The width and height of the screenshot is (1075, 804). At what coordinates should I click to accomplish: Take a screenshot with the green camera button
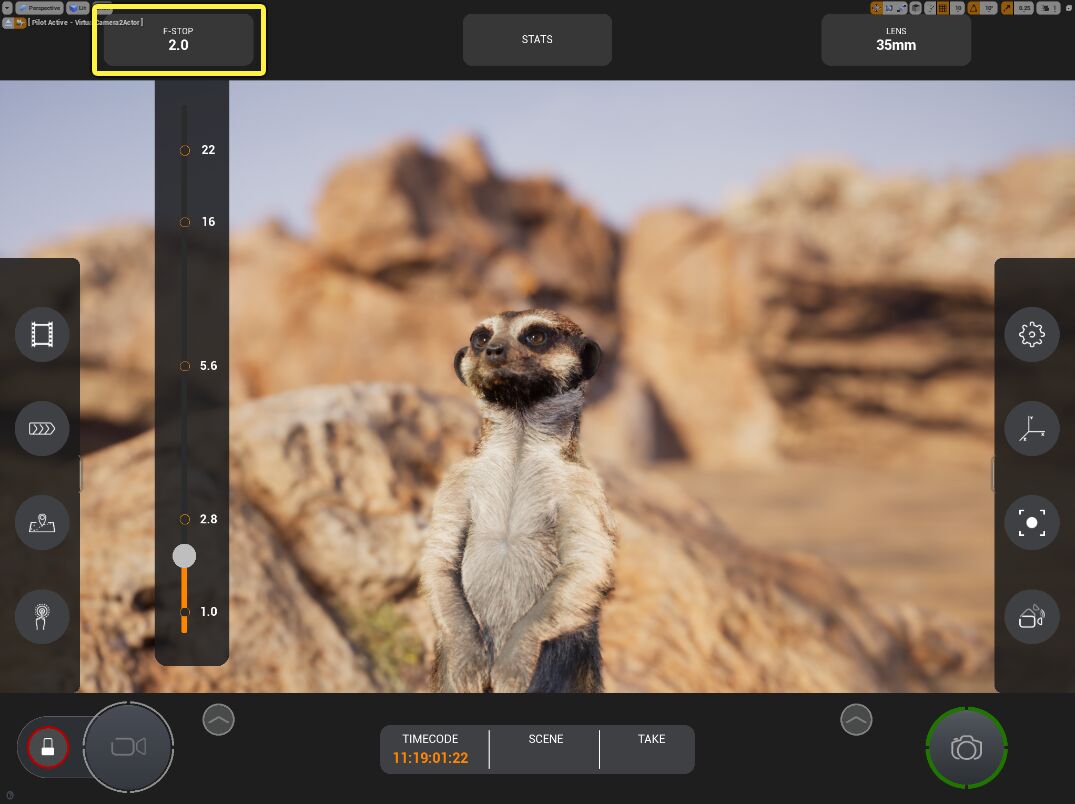coord(966,748)
